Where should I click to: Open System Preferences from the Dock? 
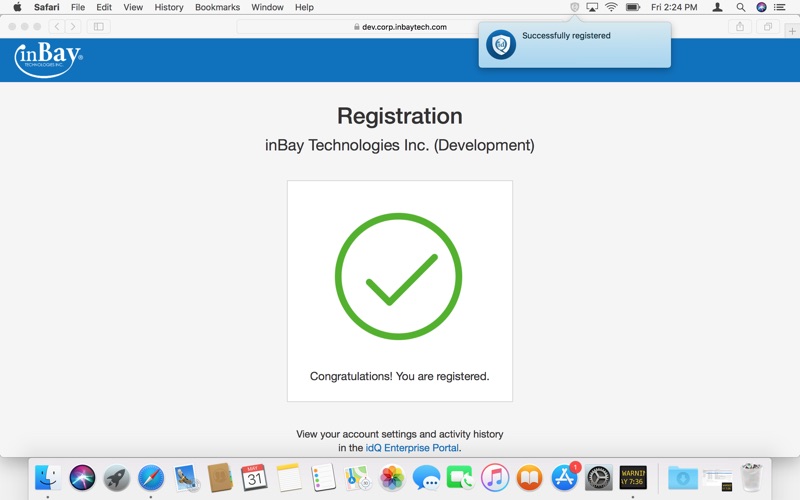pos(598,479)
